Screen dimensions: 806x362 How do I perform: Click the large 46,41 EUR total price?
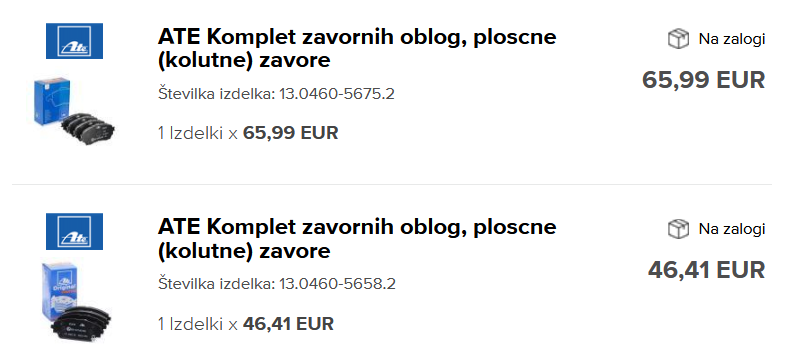coord(706,270)
